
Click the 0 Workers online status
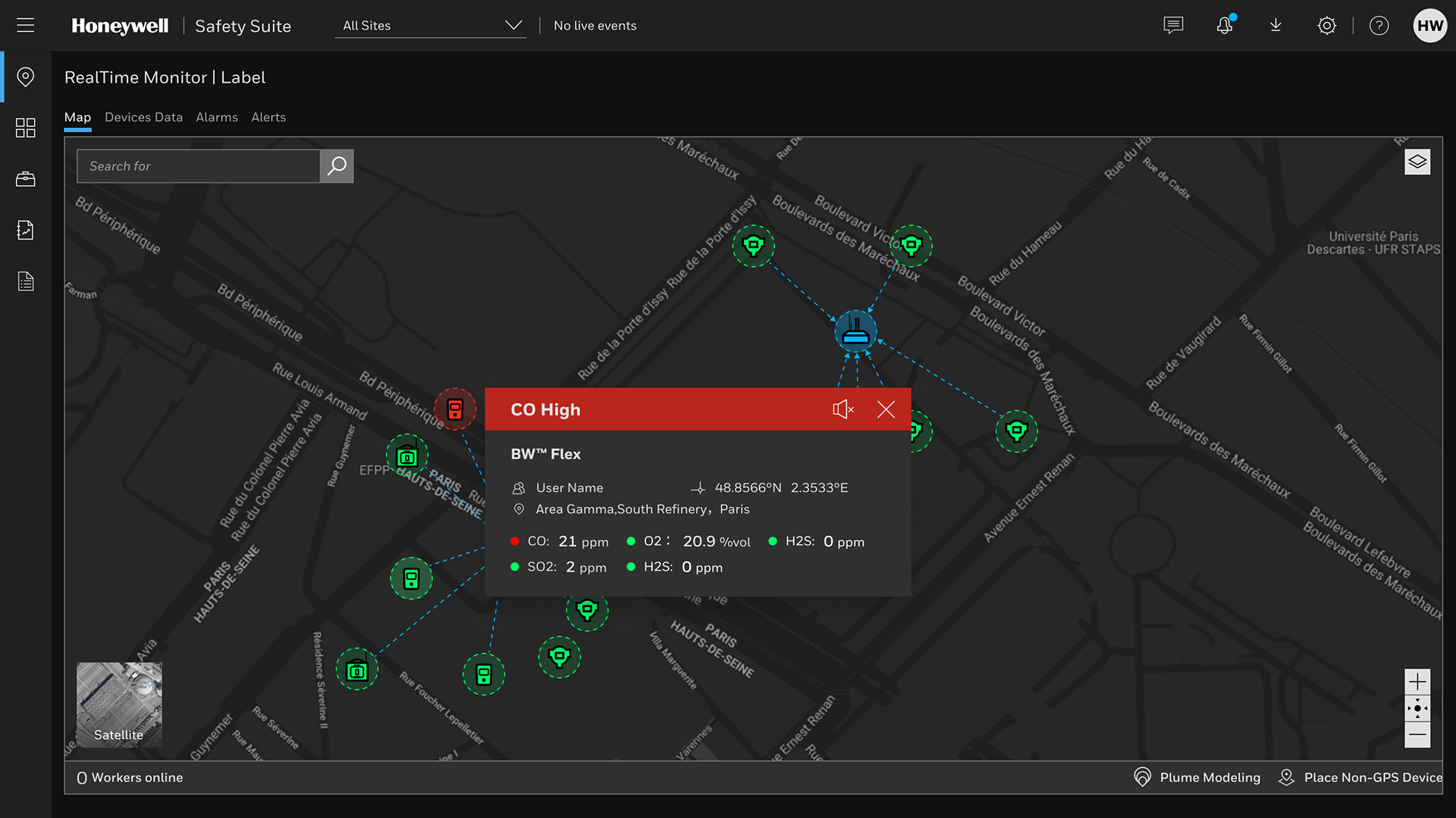tap(130, 777)
